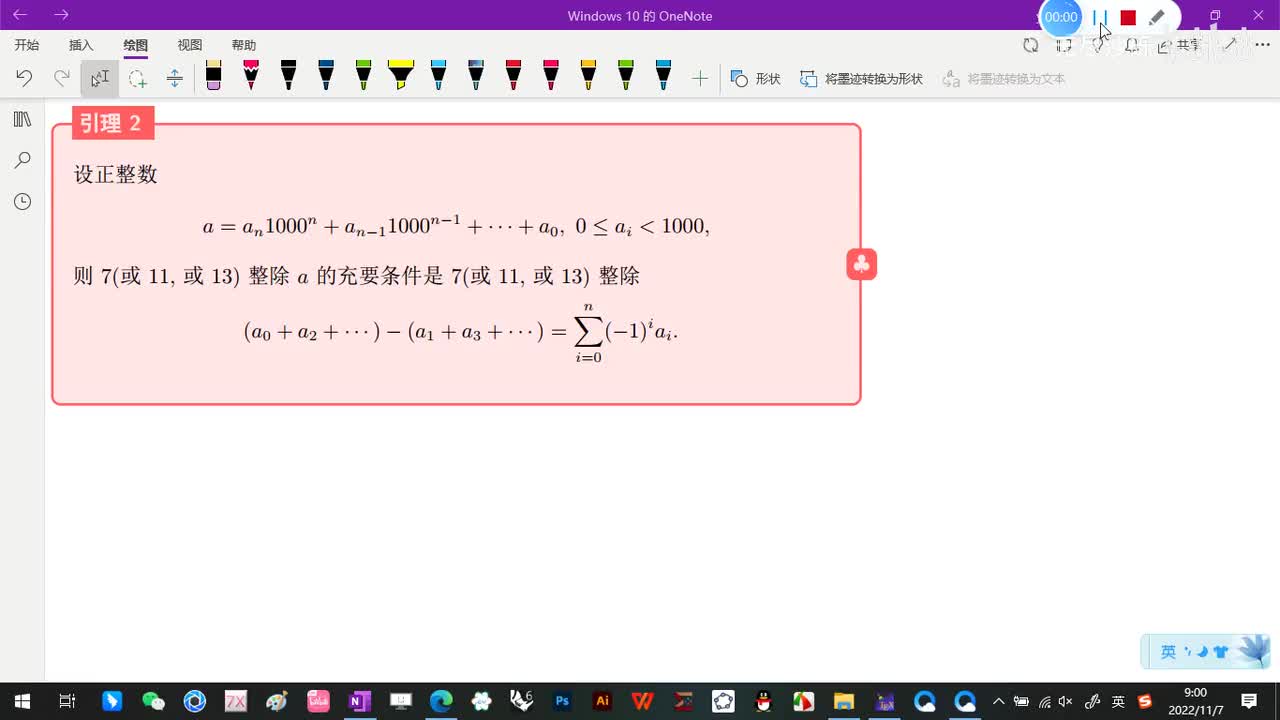The width and height of the screenshot is (1280, 720).
Task: Add a new pen with plus button
Action: tap(700, 78)
